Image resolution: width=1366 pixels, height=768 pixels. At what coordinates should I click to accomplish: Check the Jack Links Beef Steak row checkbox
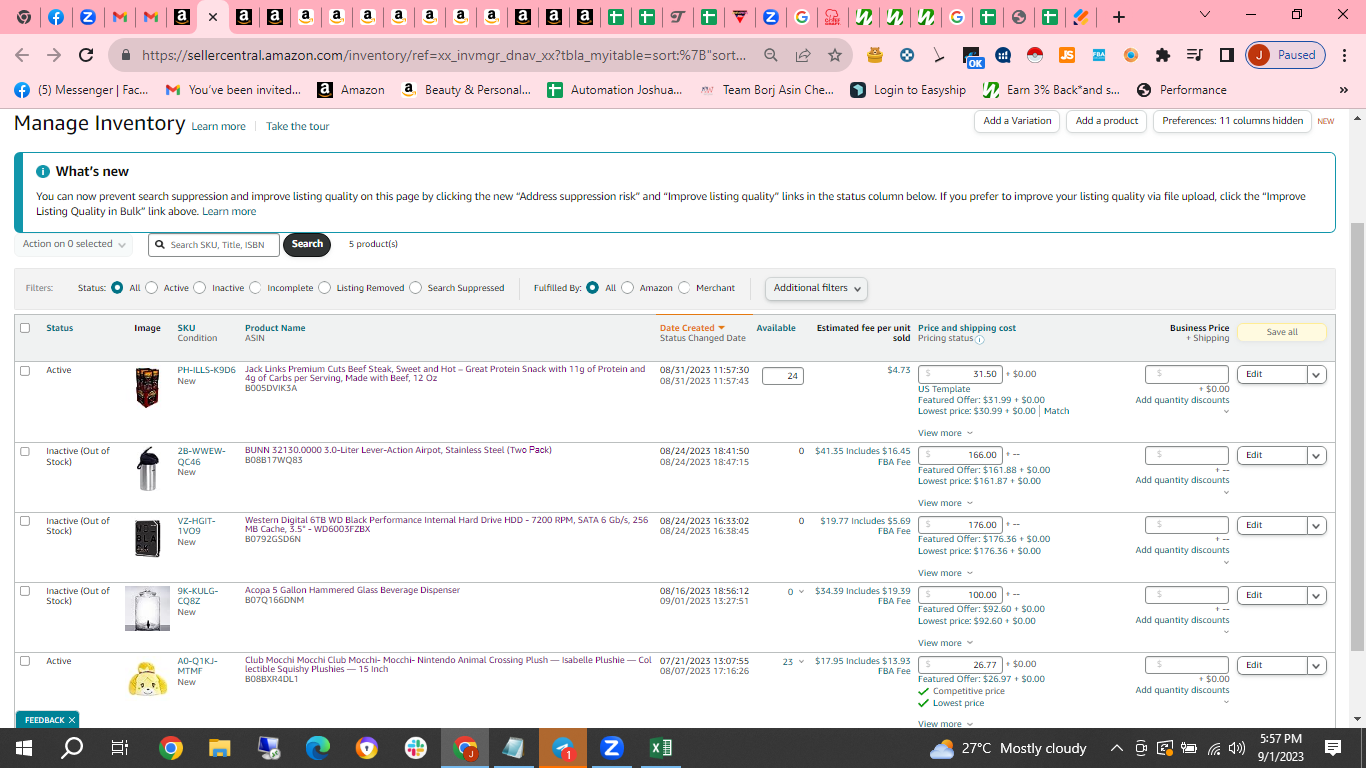click(x=25, y=371)
